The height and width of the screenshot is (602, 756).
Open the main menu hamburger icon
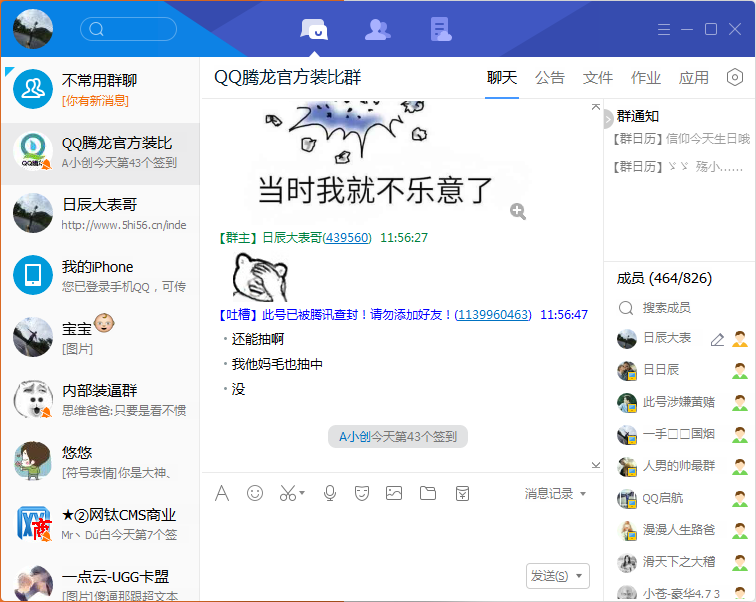click(x=662, y=30)
